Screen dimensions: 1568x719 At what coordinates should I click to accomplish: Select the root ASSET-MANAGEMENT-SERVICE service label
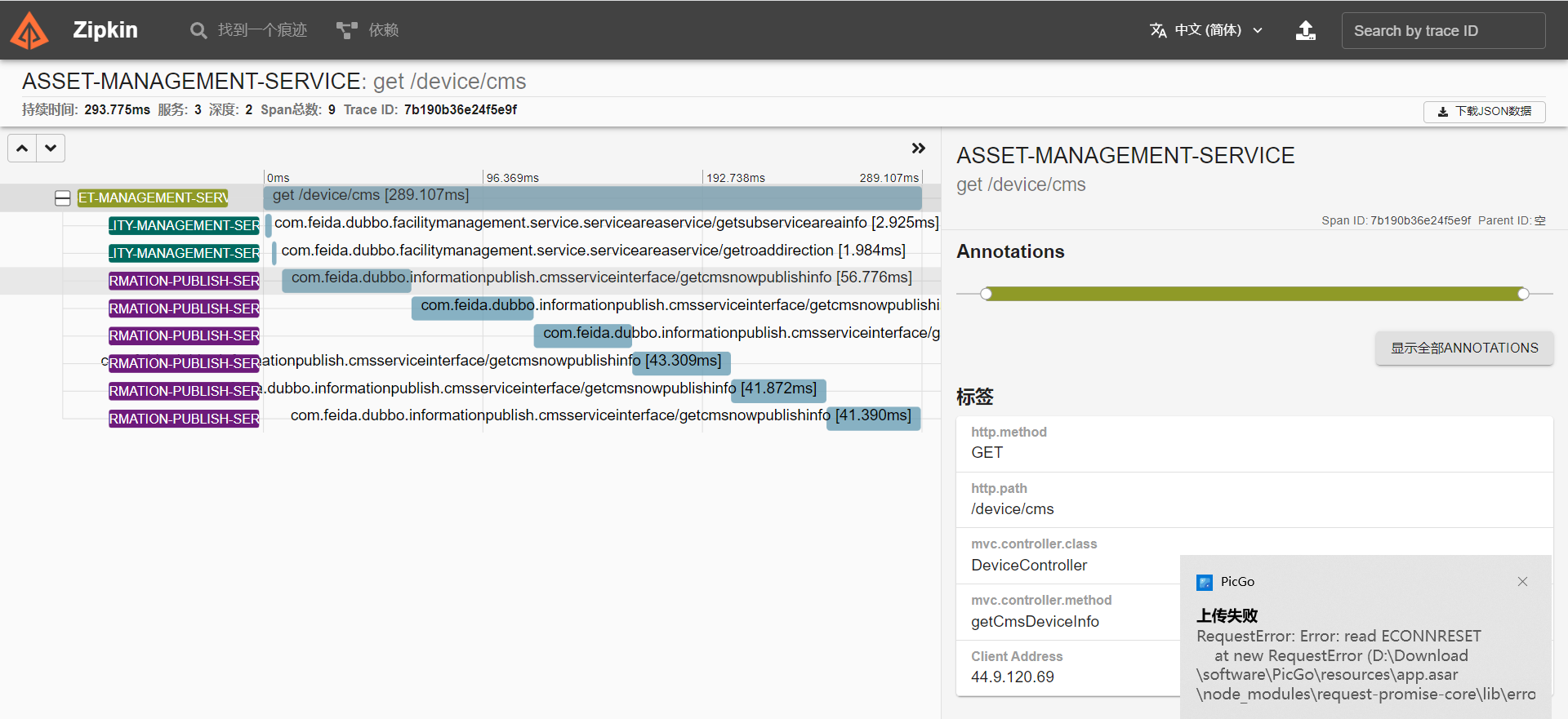click(x=153, y=198)
